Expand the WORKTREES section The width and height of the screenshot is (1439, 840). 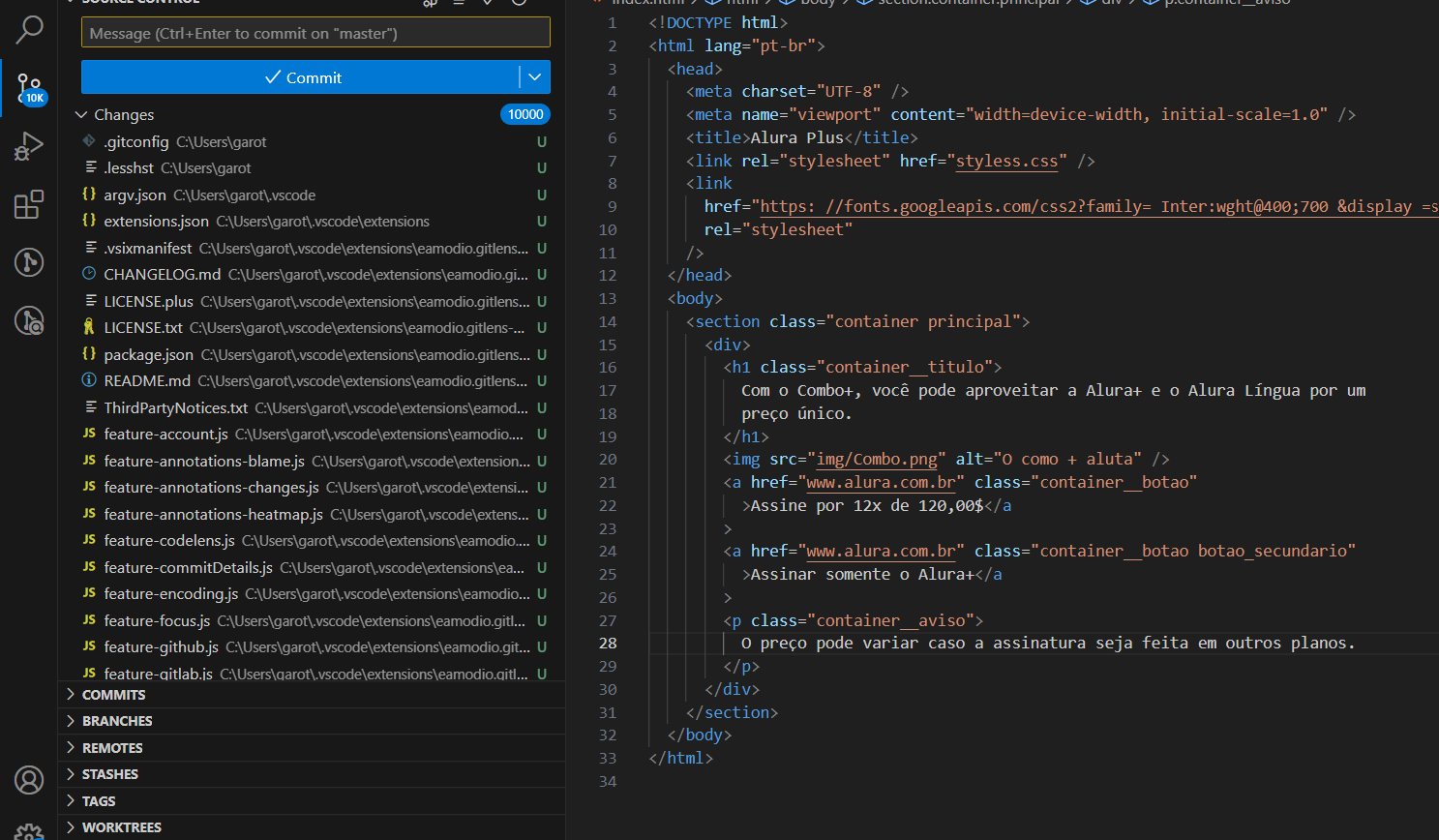(312, 827)
